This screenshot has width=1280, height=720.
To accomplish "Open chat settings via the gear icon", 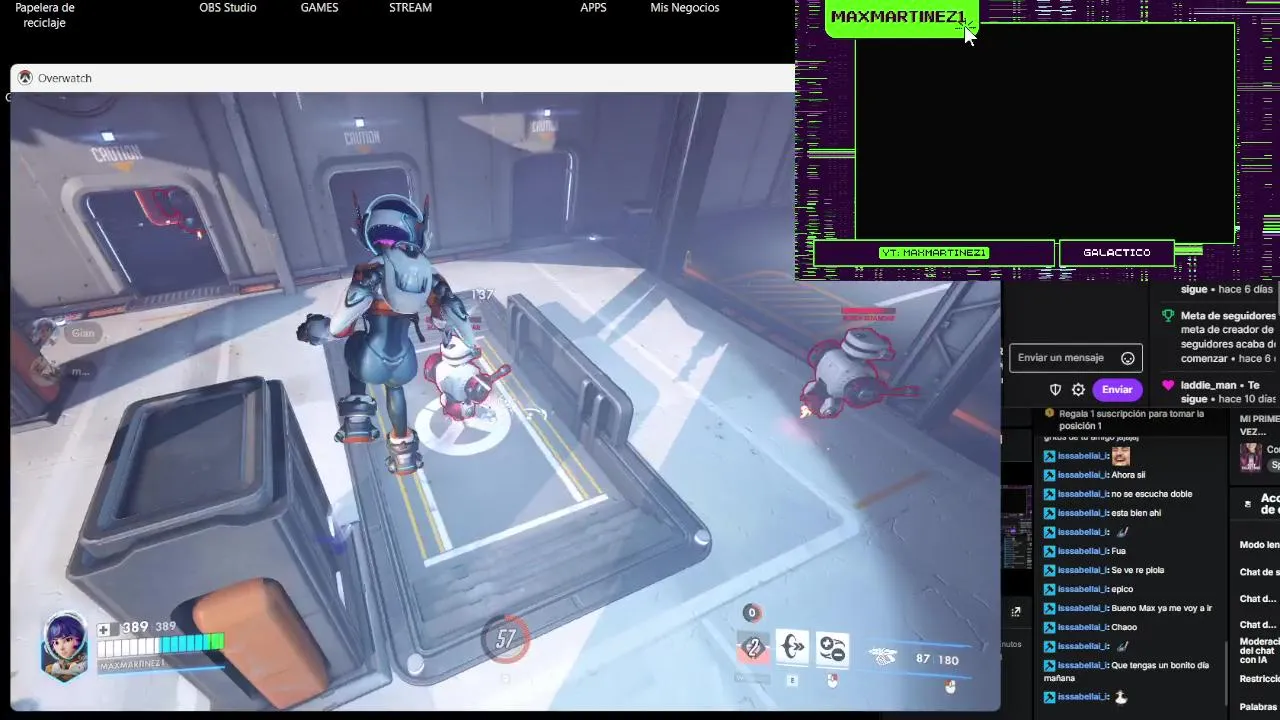I will point(1078,390).
